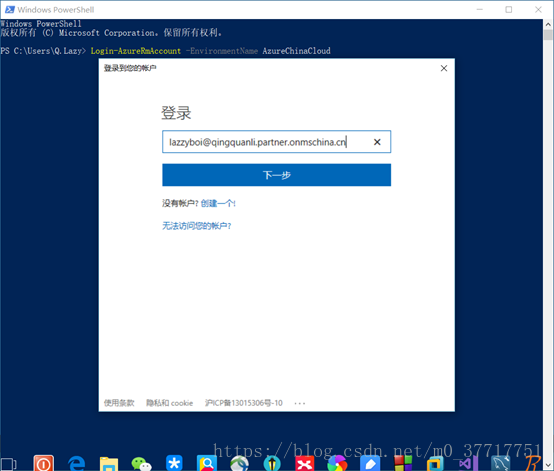Open the 无法访问您的帐户 link
Viewport: 554px width, 471px height.
point(196,226)
